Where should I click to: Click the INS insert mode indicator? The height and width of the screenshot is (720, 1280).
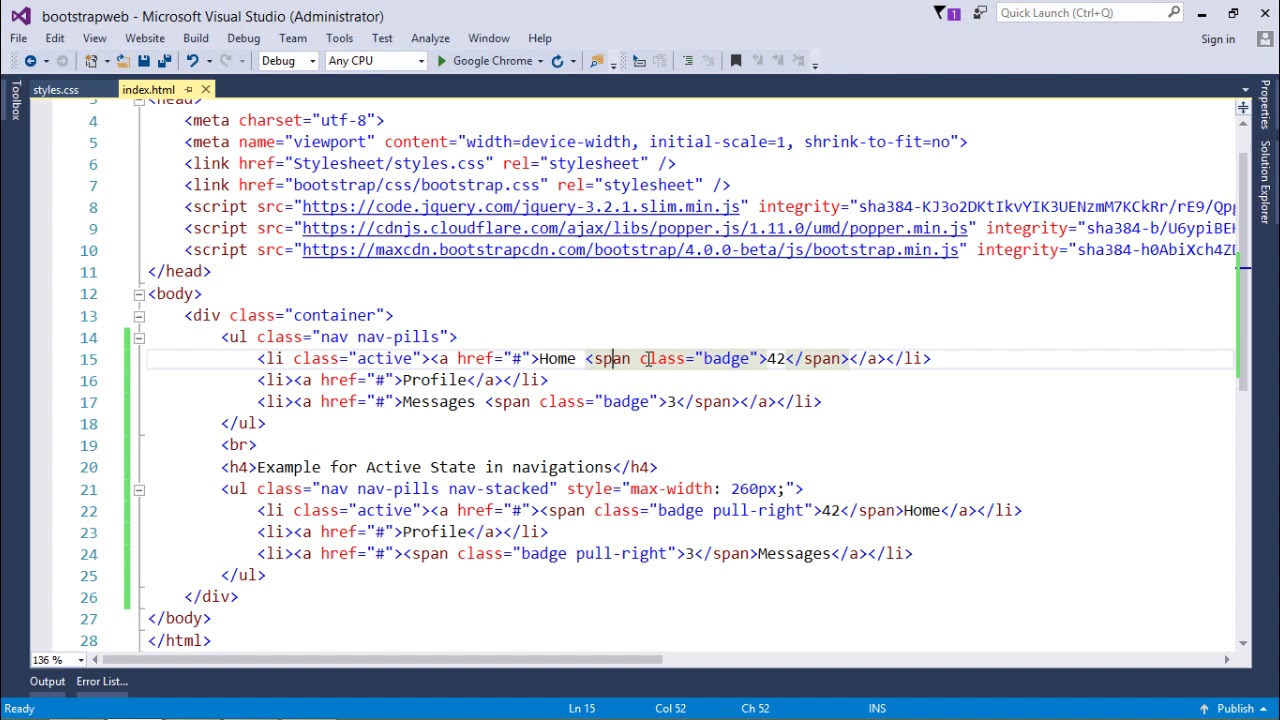click(877, 709)
